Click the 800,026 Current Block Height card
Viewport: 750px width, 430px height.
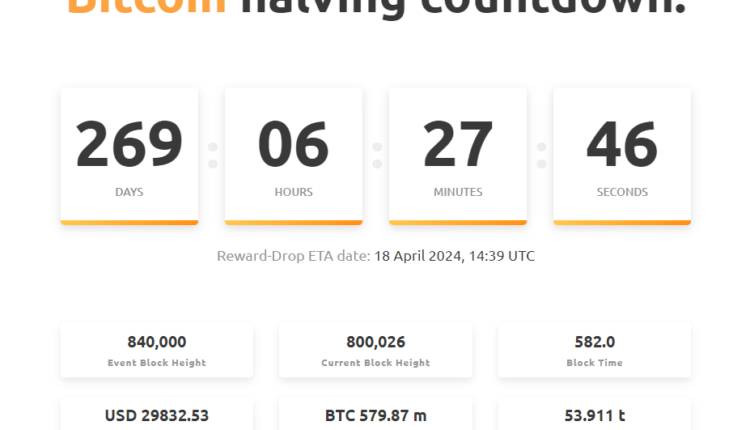point(375,350)
